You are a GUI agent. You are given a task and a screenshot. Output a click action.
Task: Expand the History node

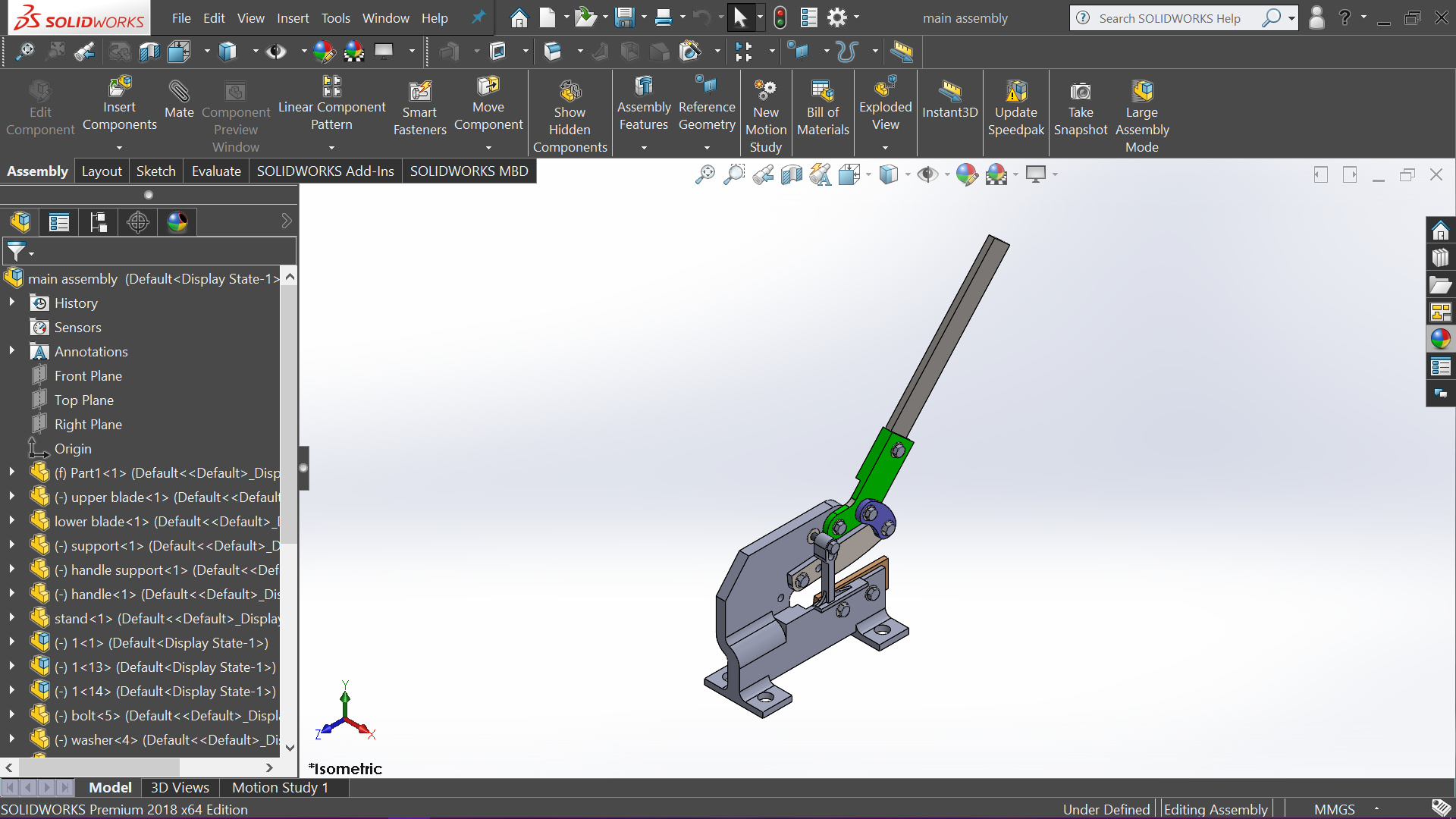[x=11, y=302]
